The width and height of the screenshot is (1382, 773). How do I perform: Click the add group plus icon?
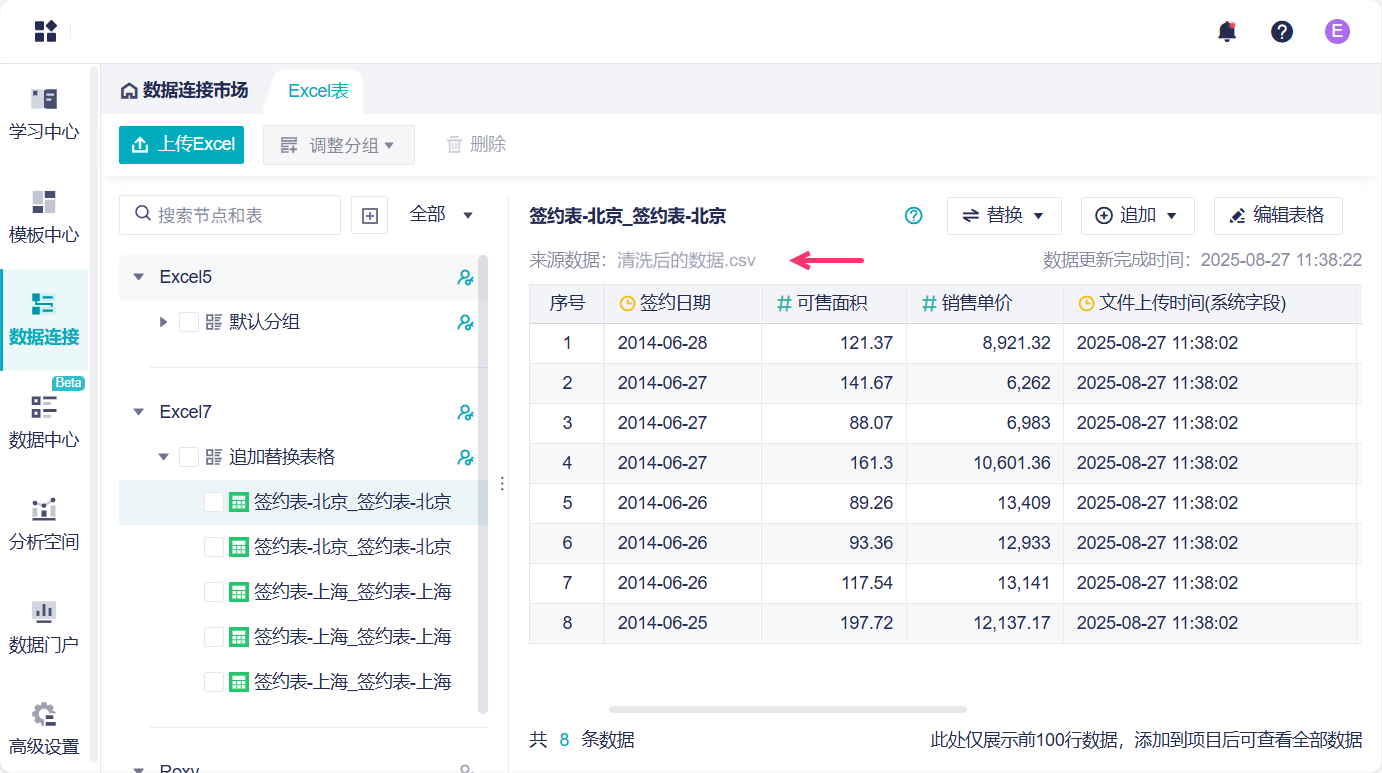pyautogui.click(x=370, y=215)
